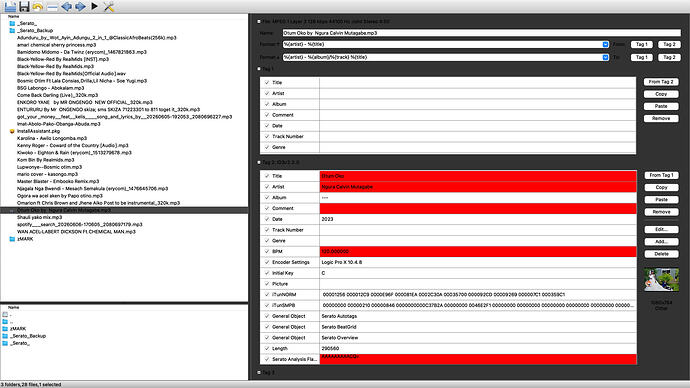Click the Title value cell in Tag 2
The image size is (690, 388).
click(x=478, y=176)
